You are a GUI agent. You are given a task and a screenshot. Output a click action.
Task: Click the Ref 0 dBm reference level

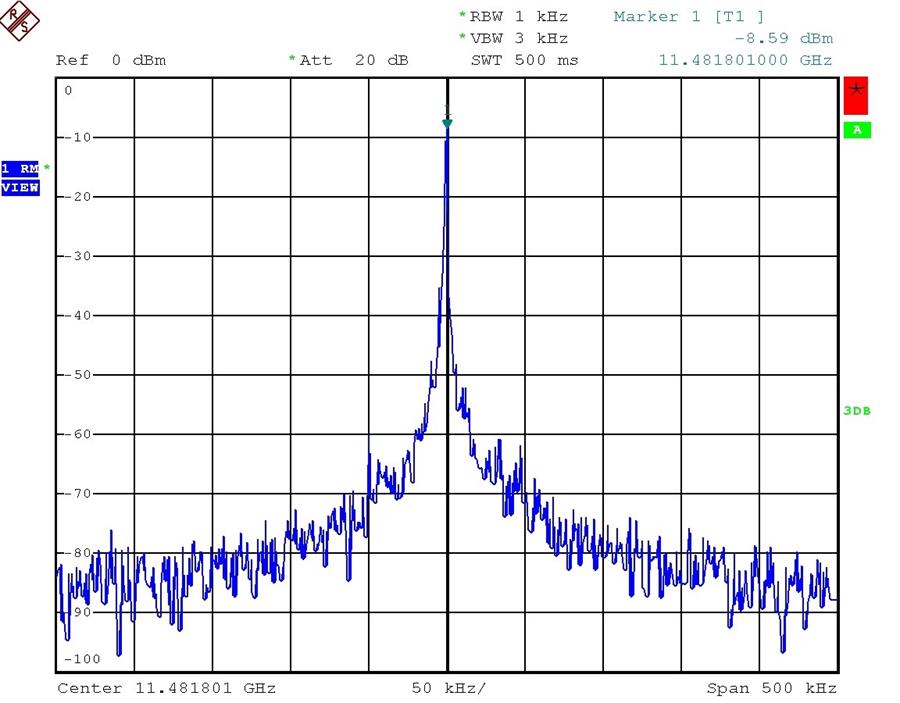tap(111, 61)
